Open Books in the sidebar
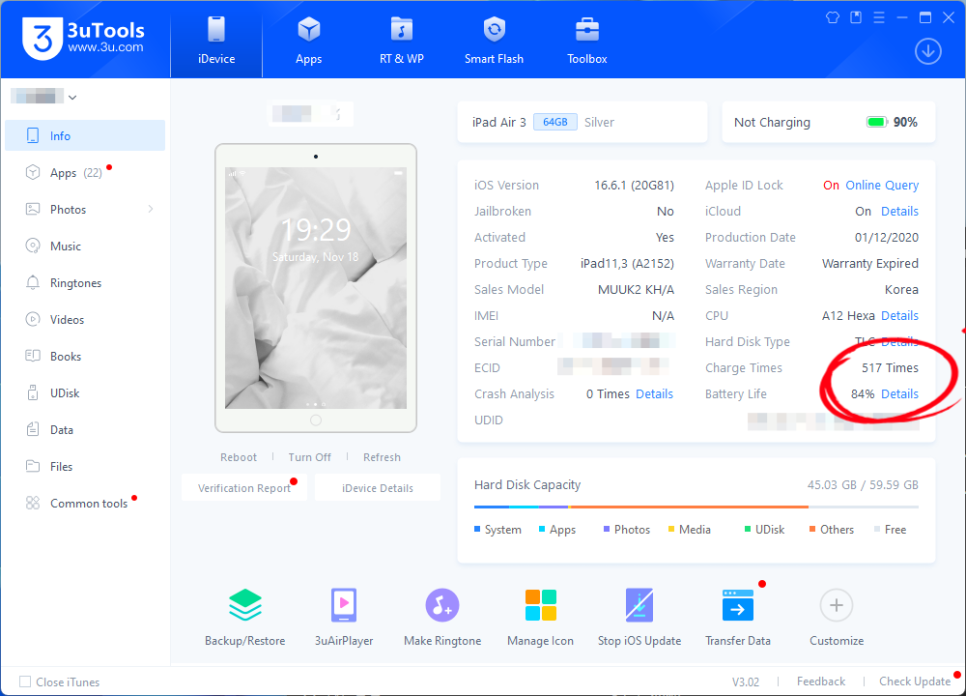The width and height of the screenshot is (966, 696). coord(85,357)
